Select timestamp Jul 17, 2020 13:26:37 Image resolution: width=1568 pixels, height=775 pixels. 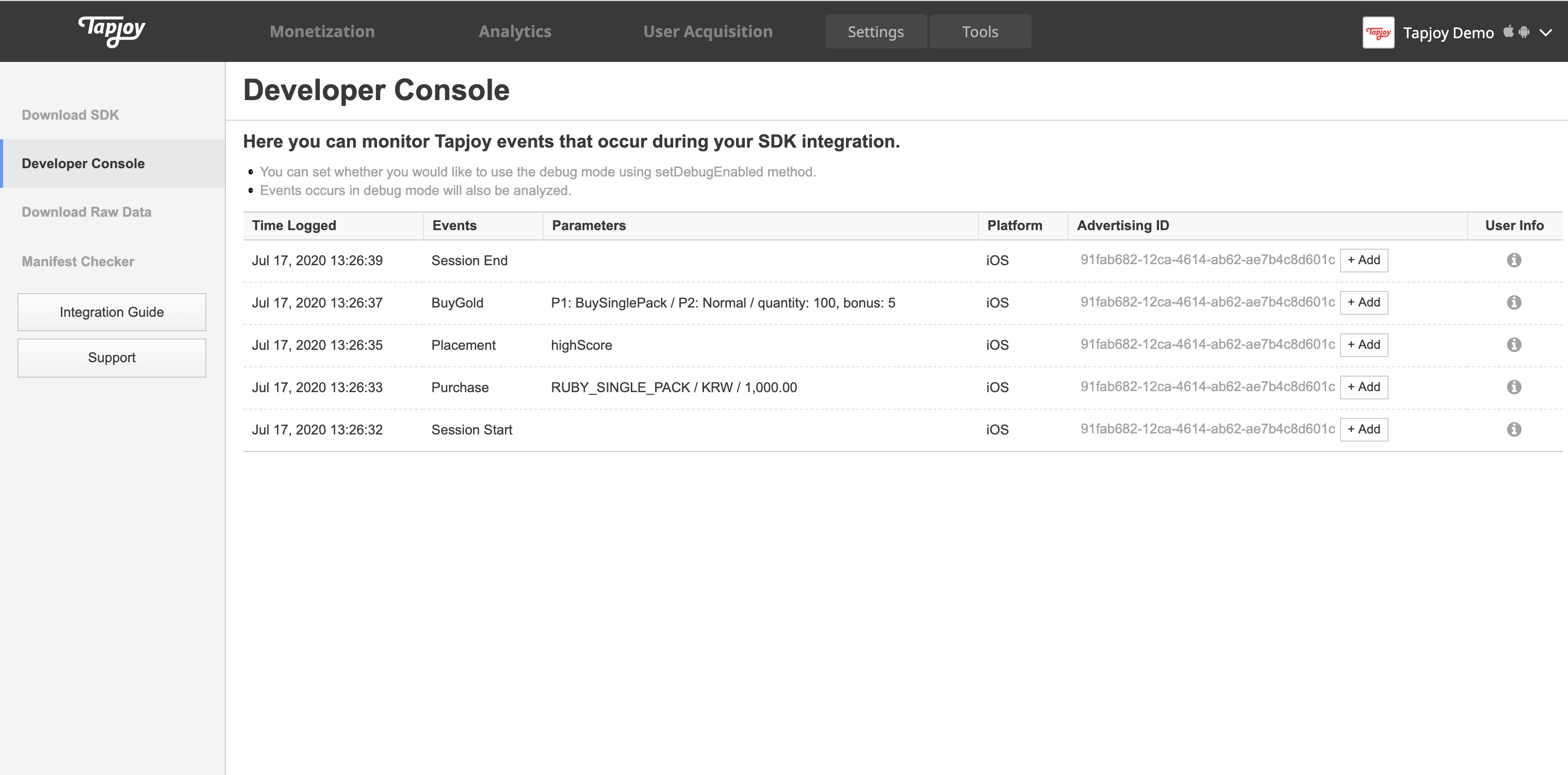[x=317, y=302]
